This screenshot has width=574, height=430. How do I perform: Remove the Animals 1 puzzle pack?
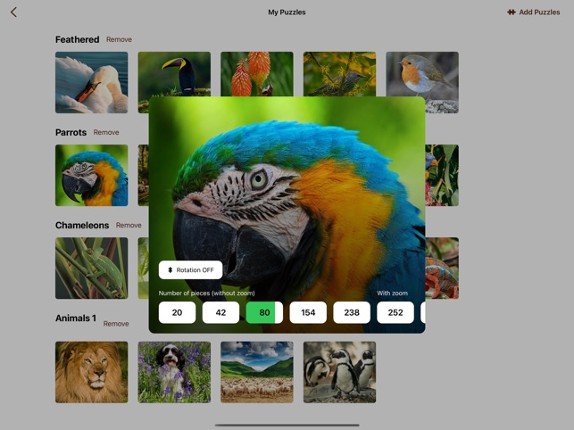[116, 324]
